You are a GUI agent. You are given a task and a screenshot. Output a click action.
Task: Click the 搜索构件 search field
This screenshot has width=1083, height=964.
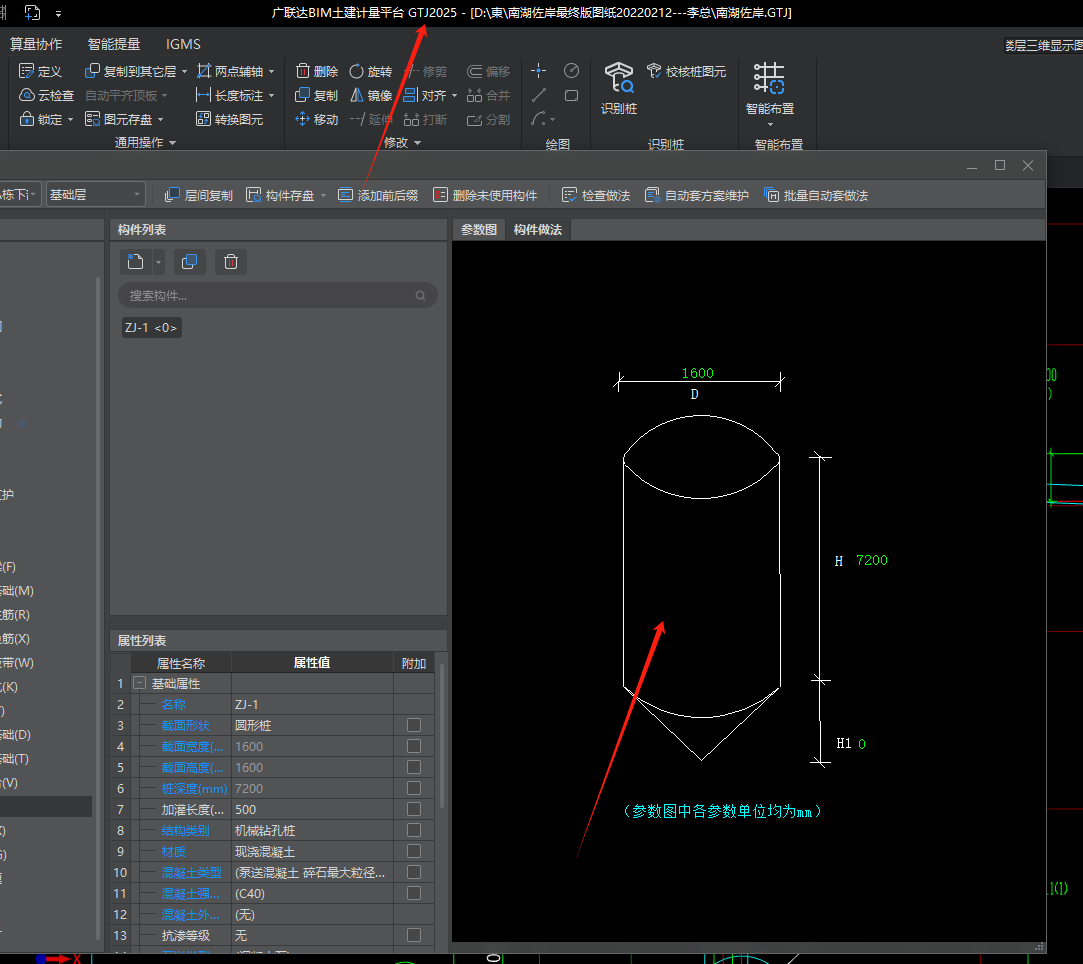(278, 296)
